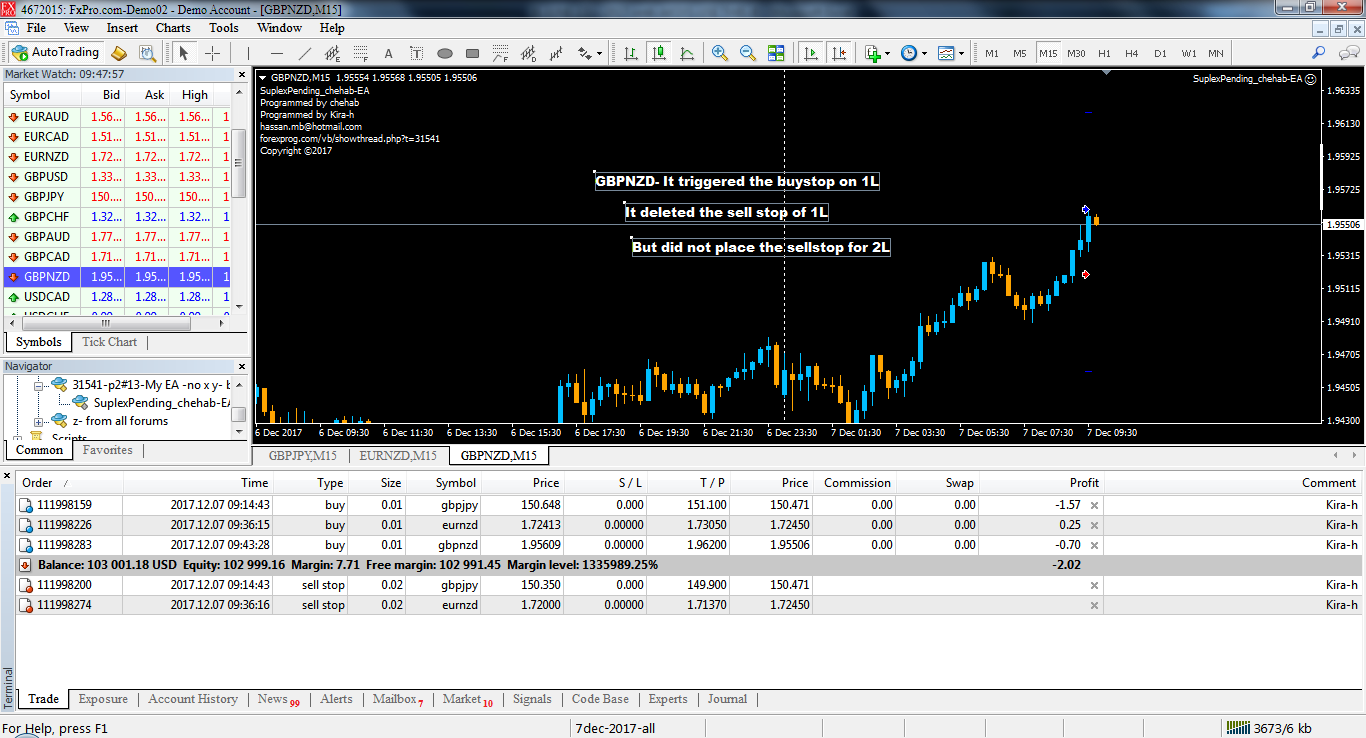Switch to the Favorites tab in Navigator
Screen dimensions: 1366x738
[108, 450]
